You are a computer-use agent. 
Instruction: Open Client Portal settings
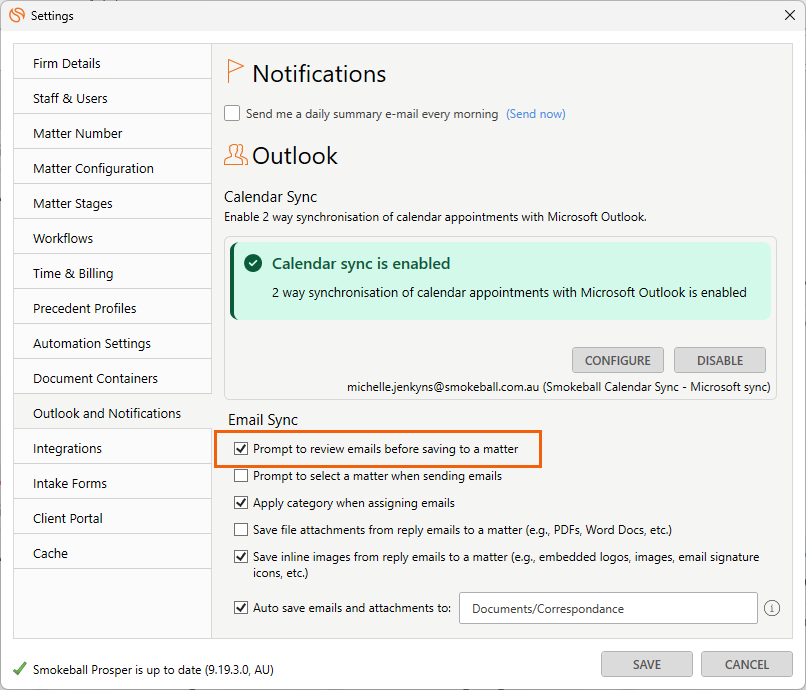113,518
